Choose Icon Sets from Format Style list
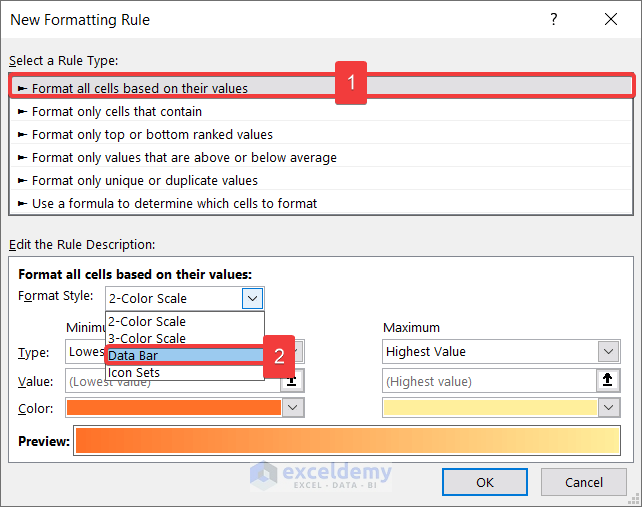Image resolution: width=642 pixels, height=507 pixels. 134,373
